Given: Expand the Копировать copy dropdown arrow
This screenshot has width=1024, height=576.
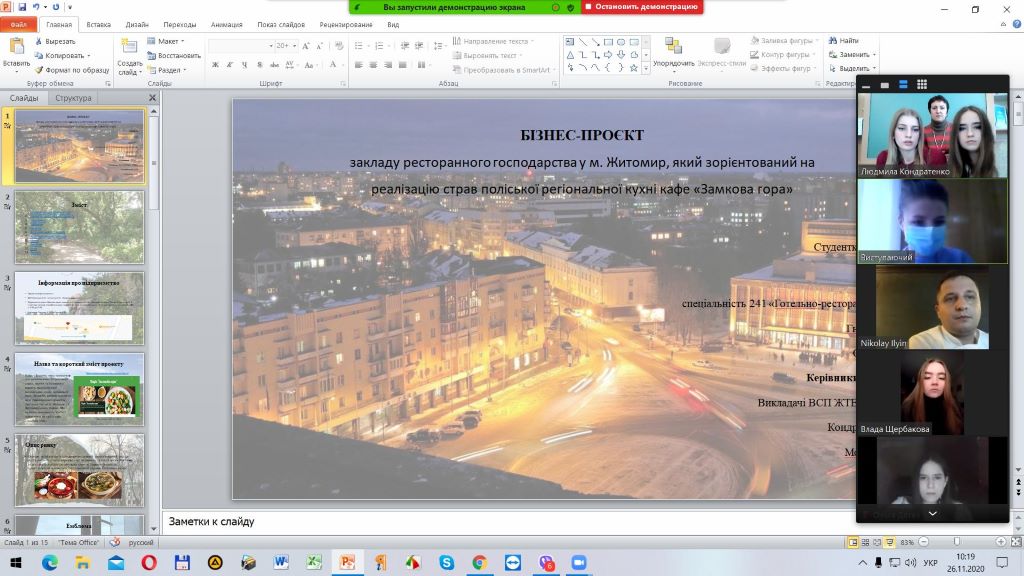Looking at the screenshot, I should tap(89, 56).
